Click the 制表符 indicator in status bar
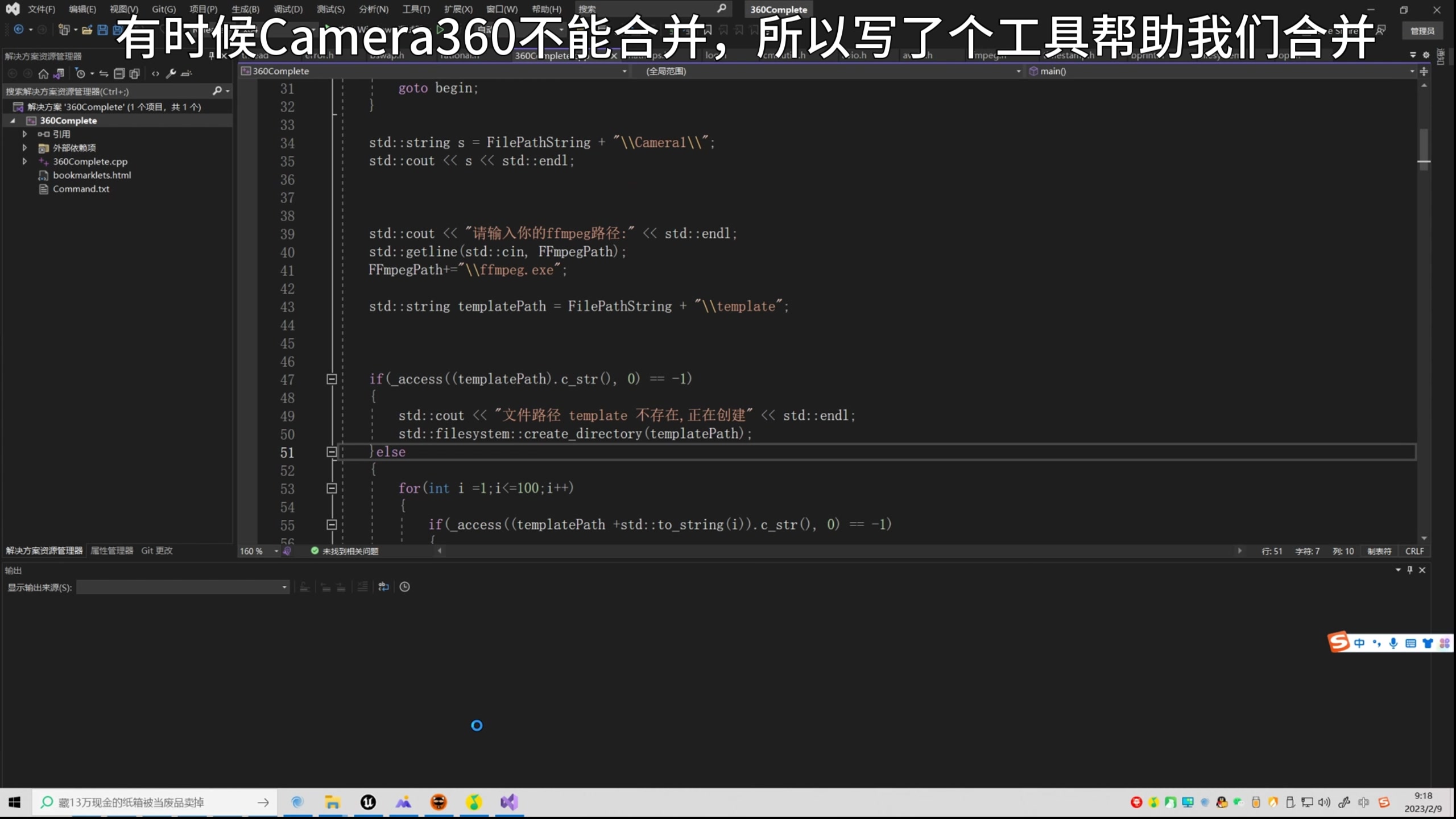Image resolution: width=1456 pixels, height=819 pixels. click(1379, 551)
